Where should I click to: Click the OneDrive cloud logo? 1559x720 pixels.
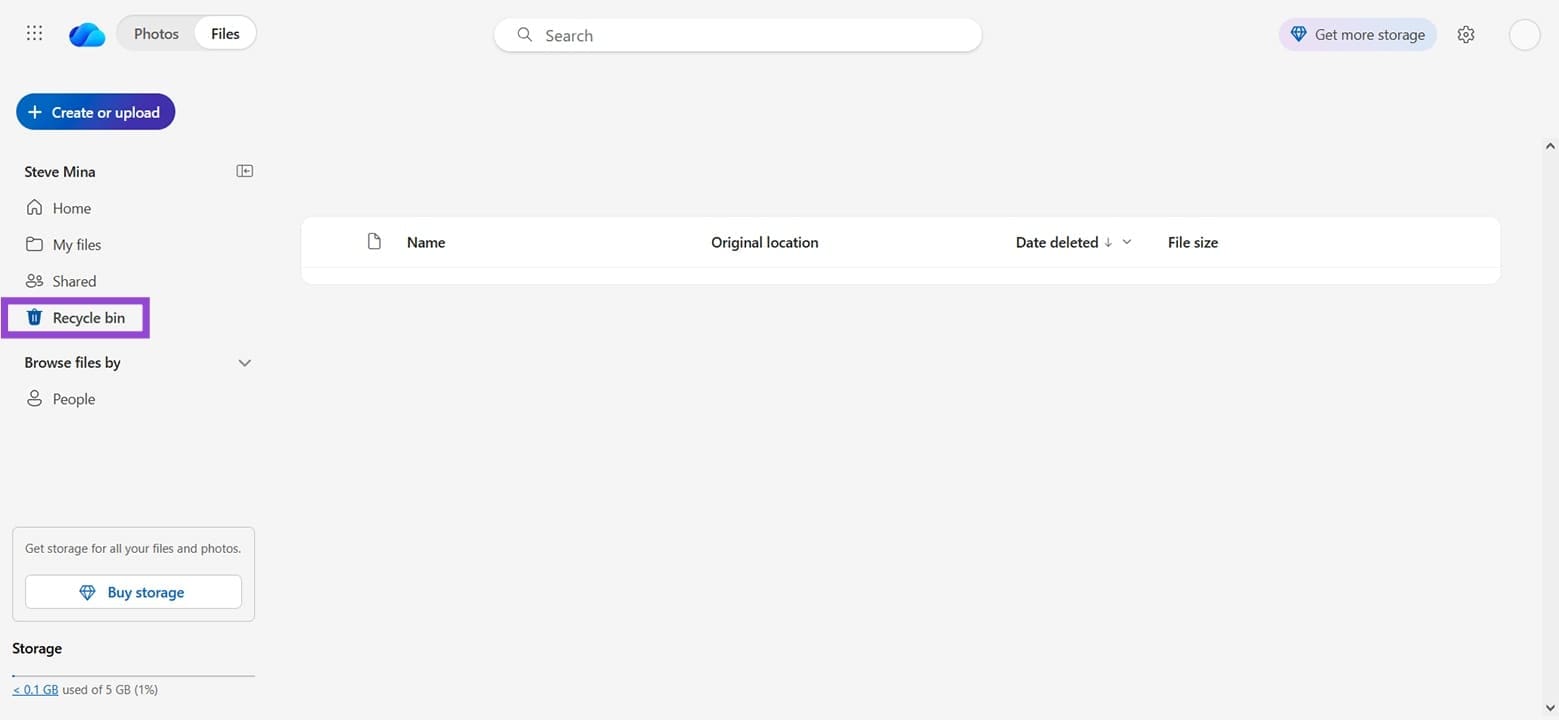click(86, 33)
